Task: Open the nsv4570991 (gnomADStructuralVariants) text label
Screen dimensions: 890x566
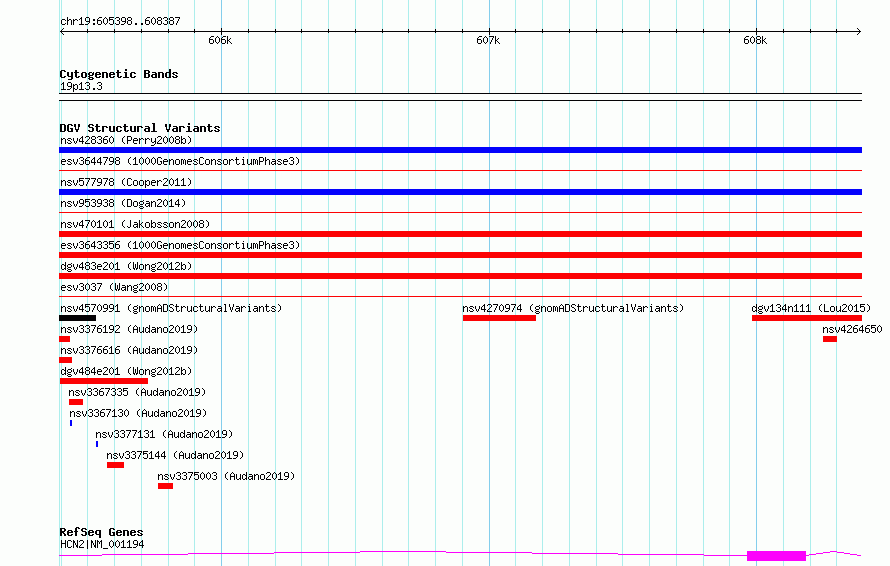Action: pyautogui.click(x=171, y=308)
